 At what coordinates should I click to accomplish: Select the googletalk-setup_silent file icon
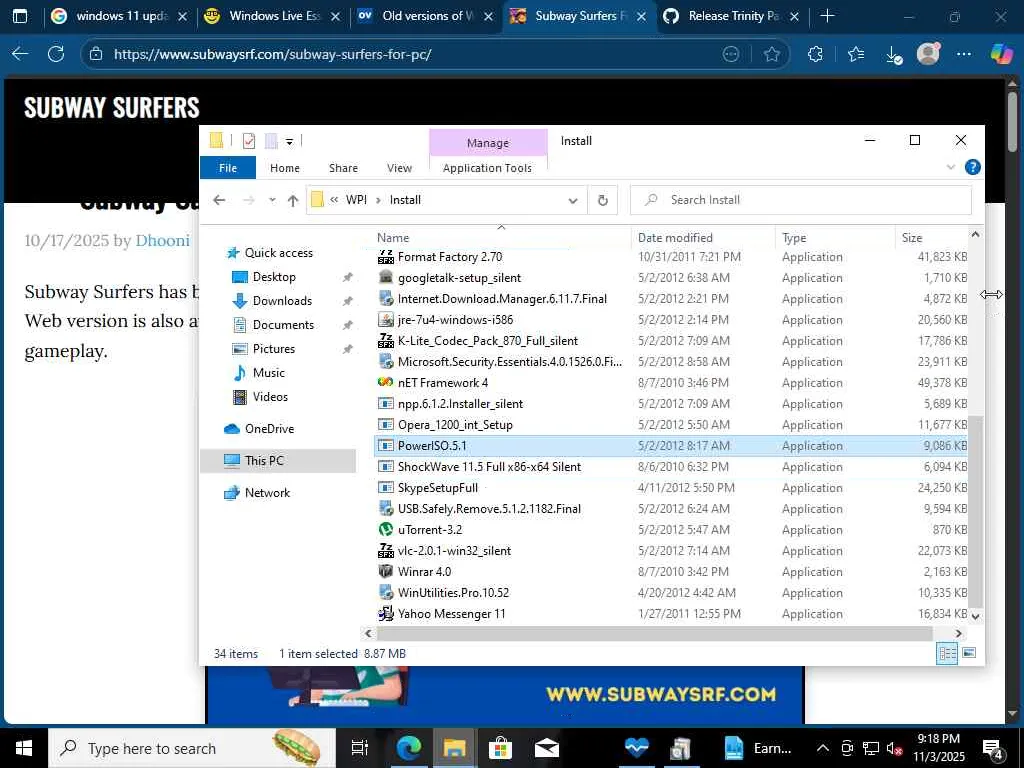click(x=386, y=278)
